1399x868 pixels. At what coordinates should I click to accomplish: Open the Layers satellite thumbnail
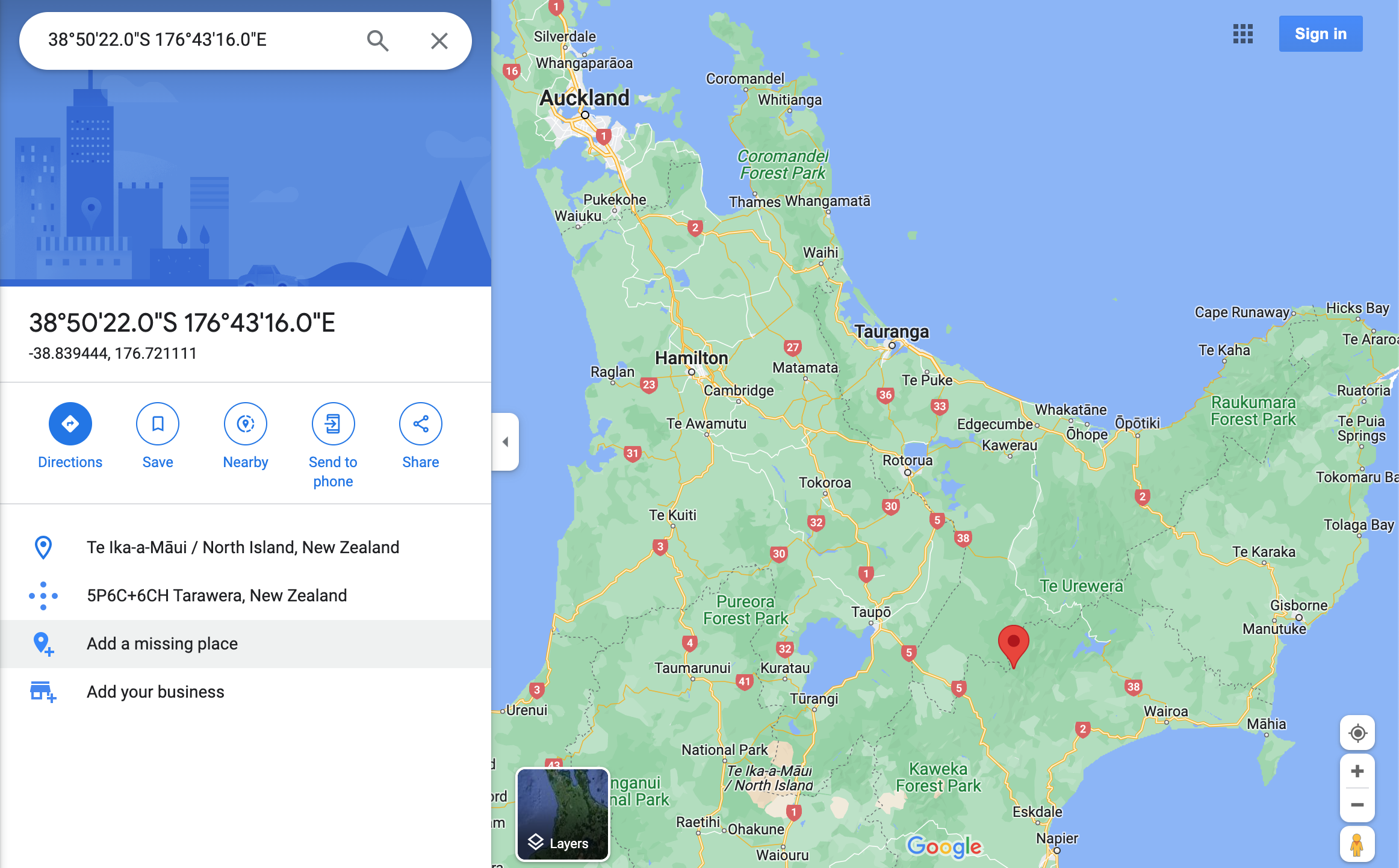tap(563, 814)
